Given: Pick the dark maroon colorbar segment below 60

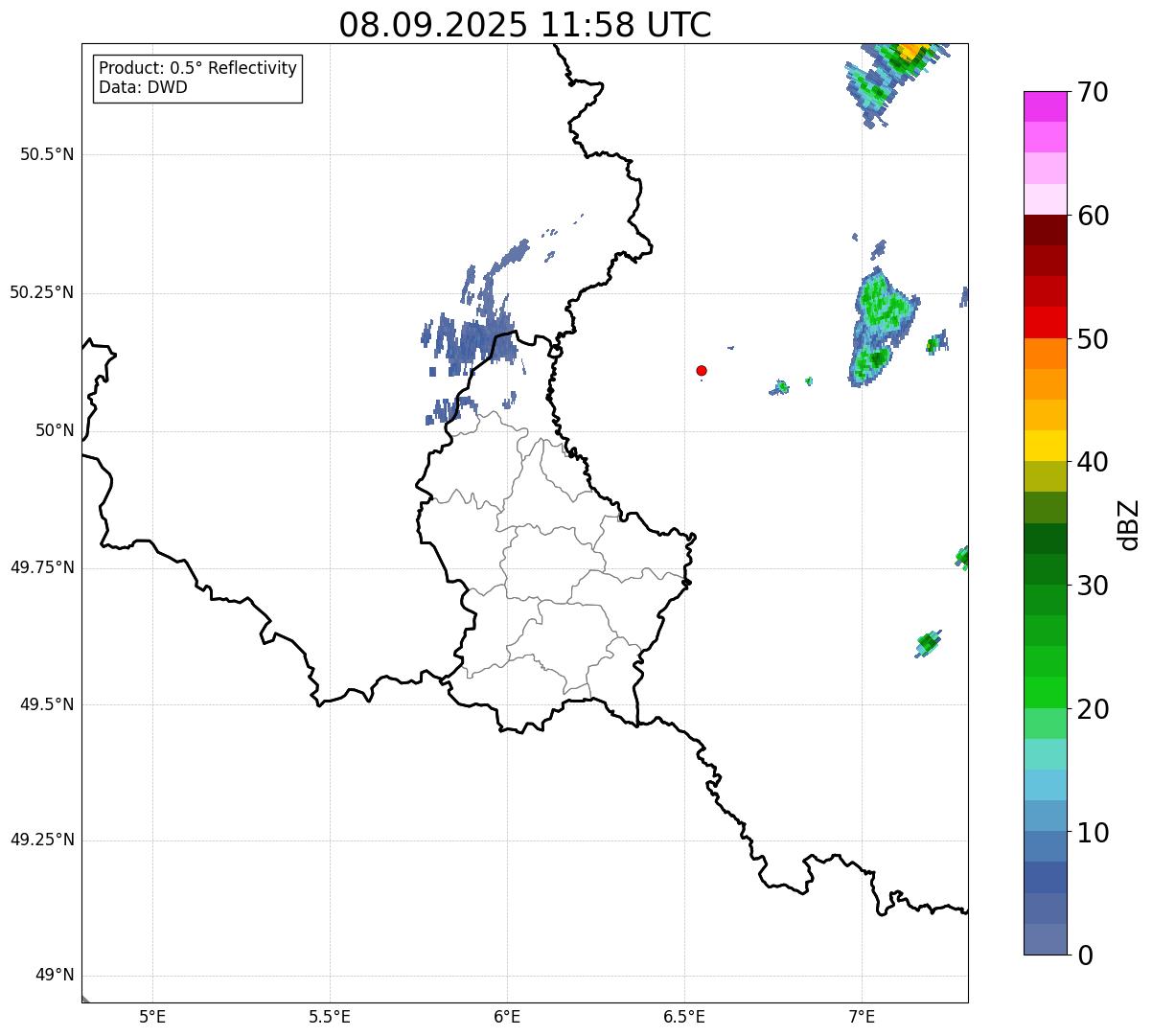Looking at the screenshot, I should click(x=1045, y=230).
